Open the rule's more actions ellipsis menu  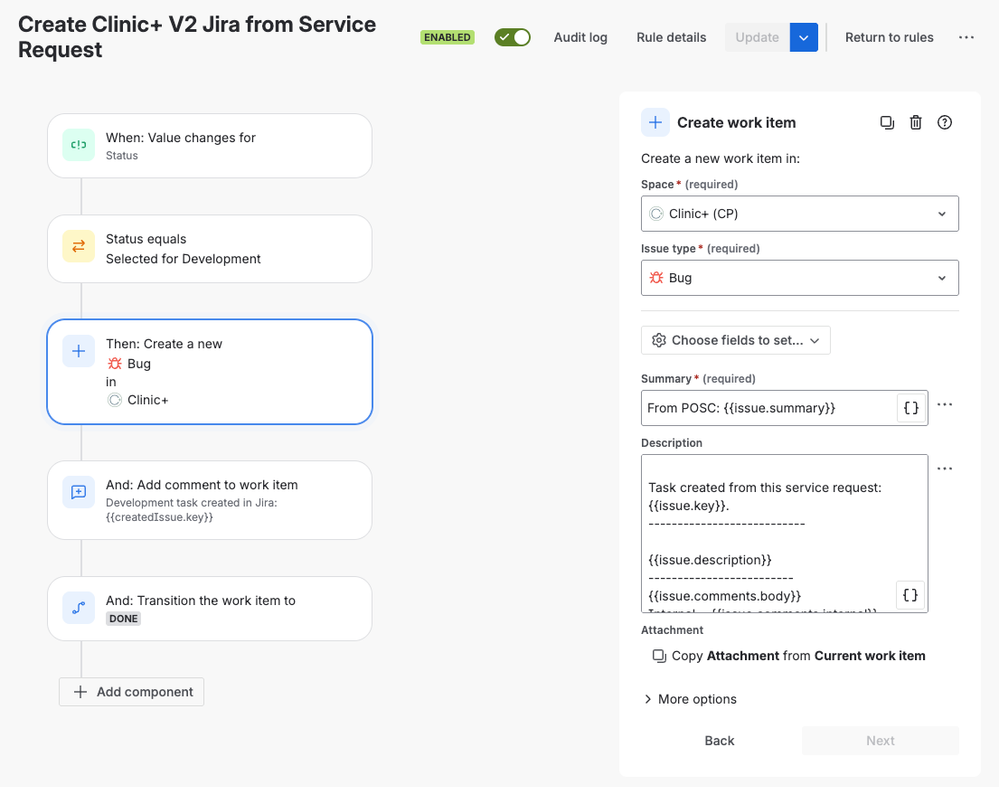[966, 38]
